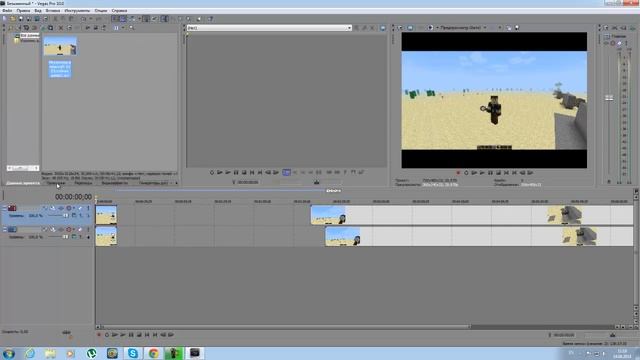This screenshot has width=640, height=360.
Task: Copy preview snapshot to clipboard
Action: coord(509,28)
